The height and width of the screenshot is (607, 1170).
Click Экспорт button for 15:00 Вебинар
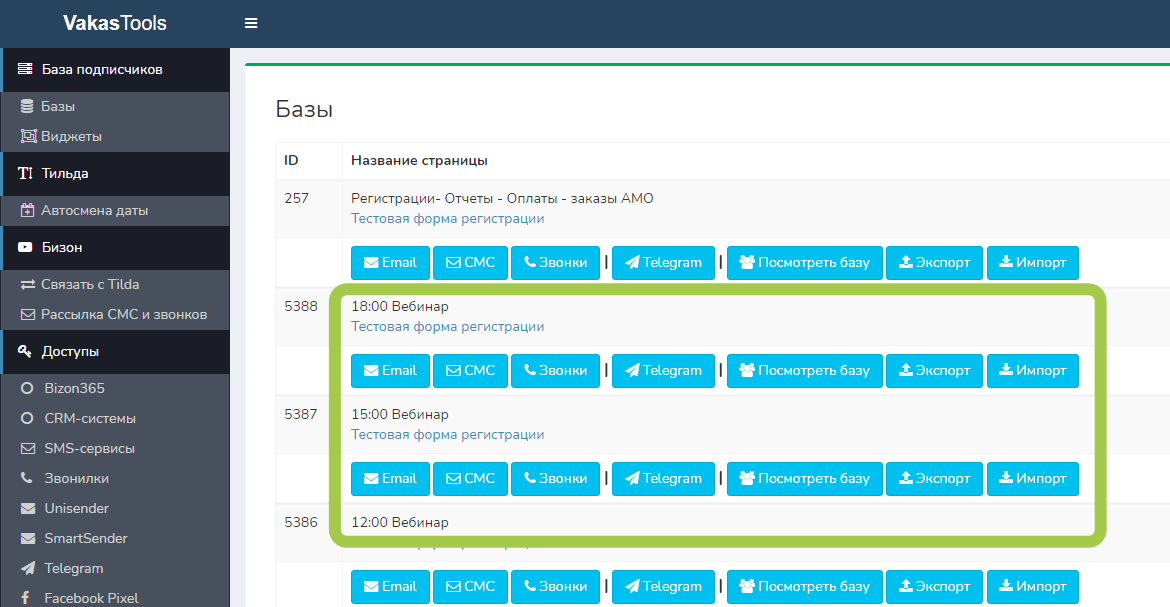pos(934,479)
